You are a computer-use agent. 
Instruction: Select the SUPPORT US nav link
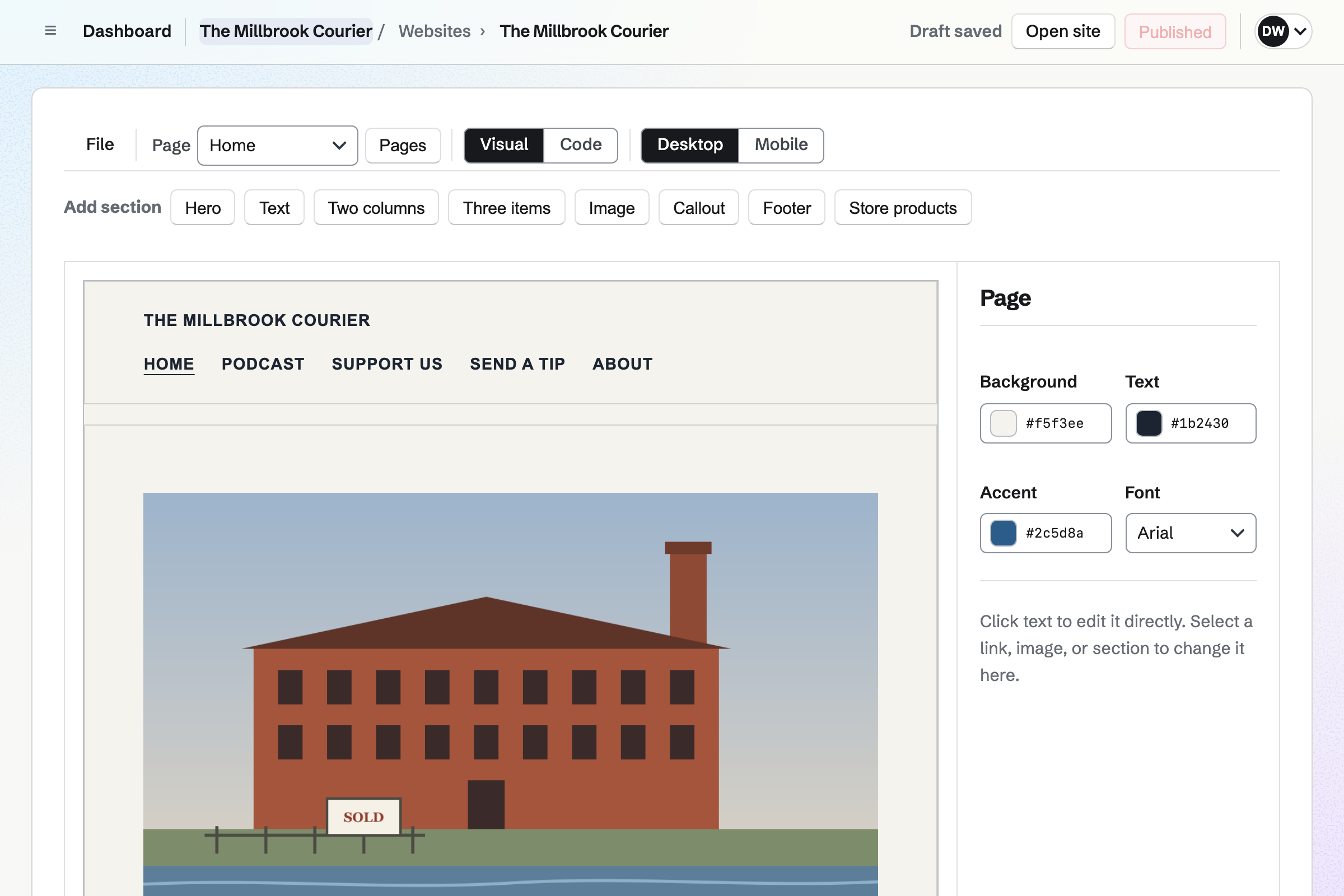coord(387,364)
